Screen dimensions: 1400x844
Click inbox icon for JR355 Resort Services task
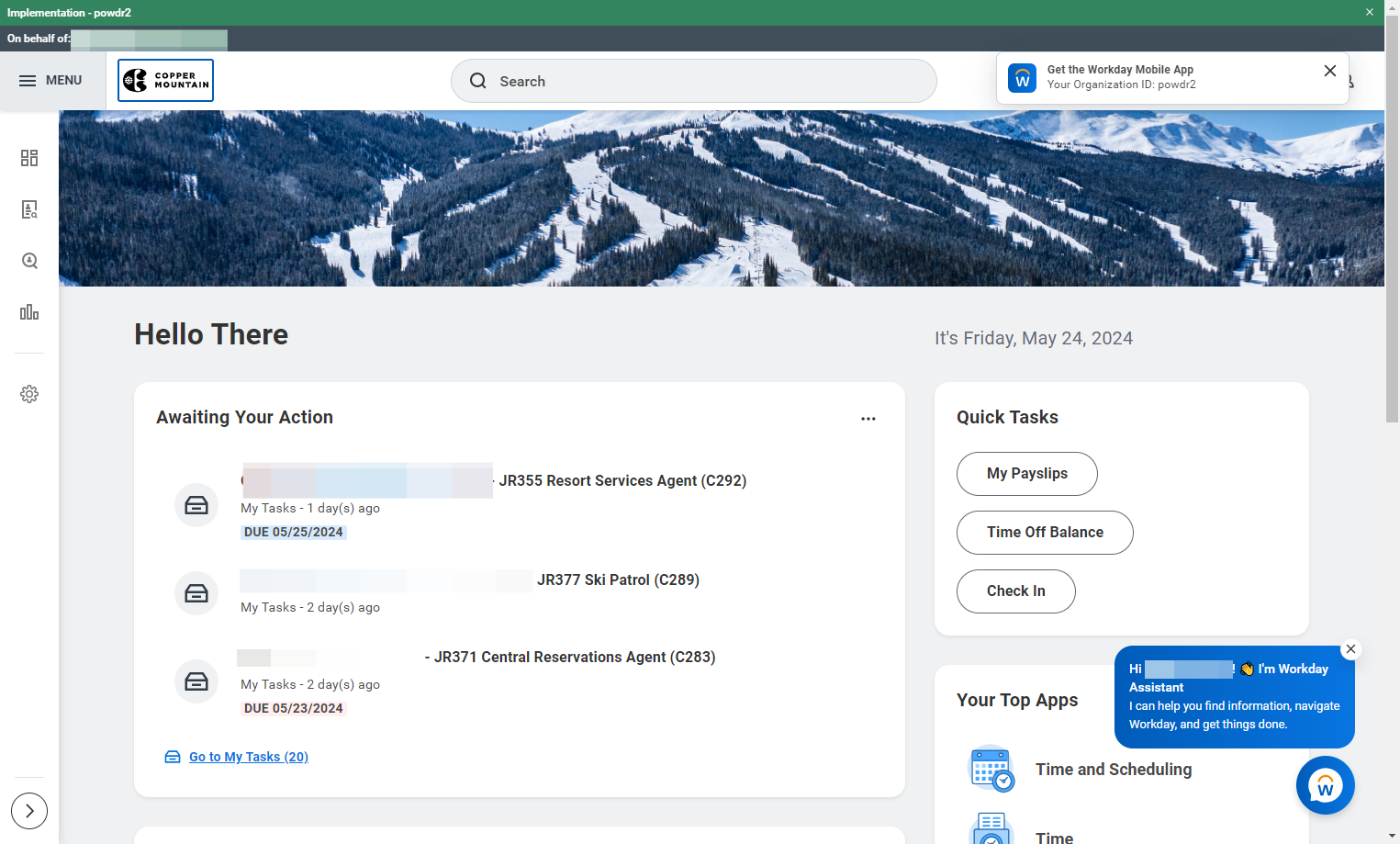[196, 505]
